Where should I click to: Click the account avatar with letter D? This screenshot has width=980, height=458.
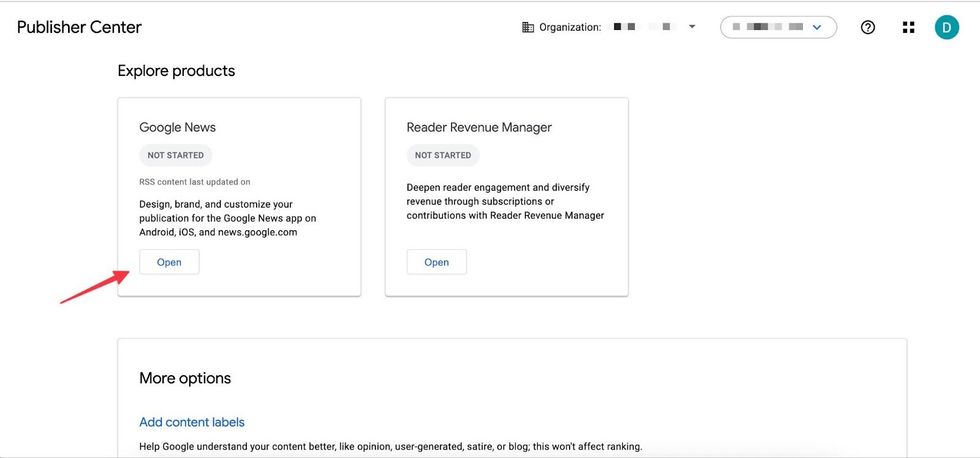(946, 27)
